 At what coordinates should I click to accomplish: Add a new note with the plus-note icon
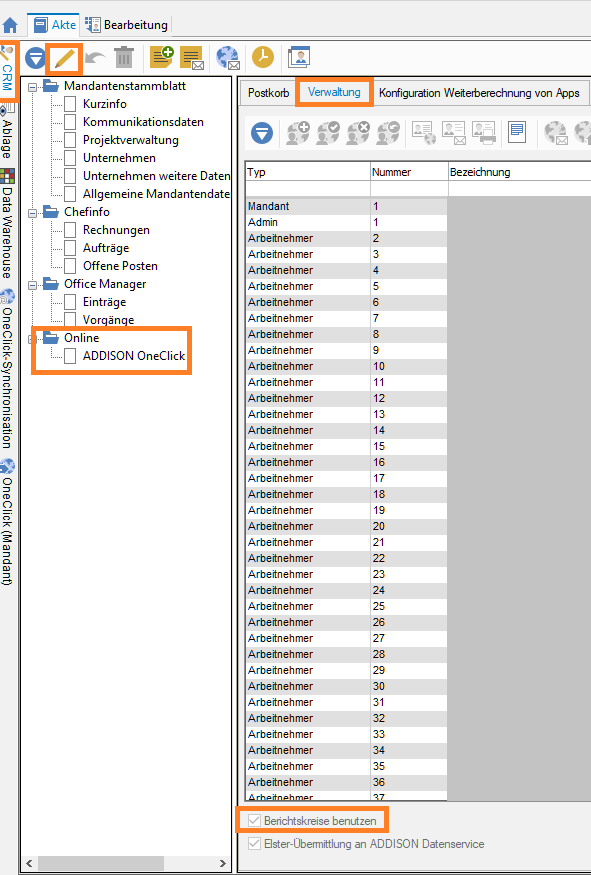coord(161,57)
